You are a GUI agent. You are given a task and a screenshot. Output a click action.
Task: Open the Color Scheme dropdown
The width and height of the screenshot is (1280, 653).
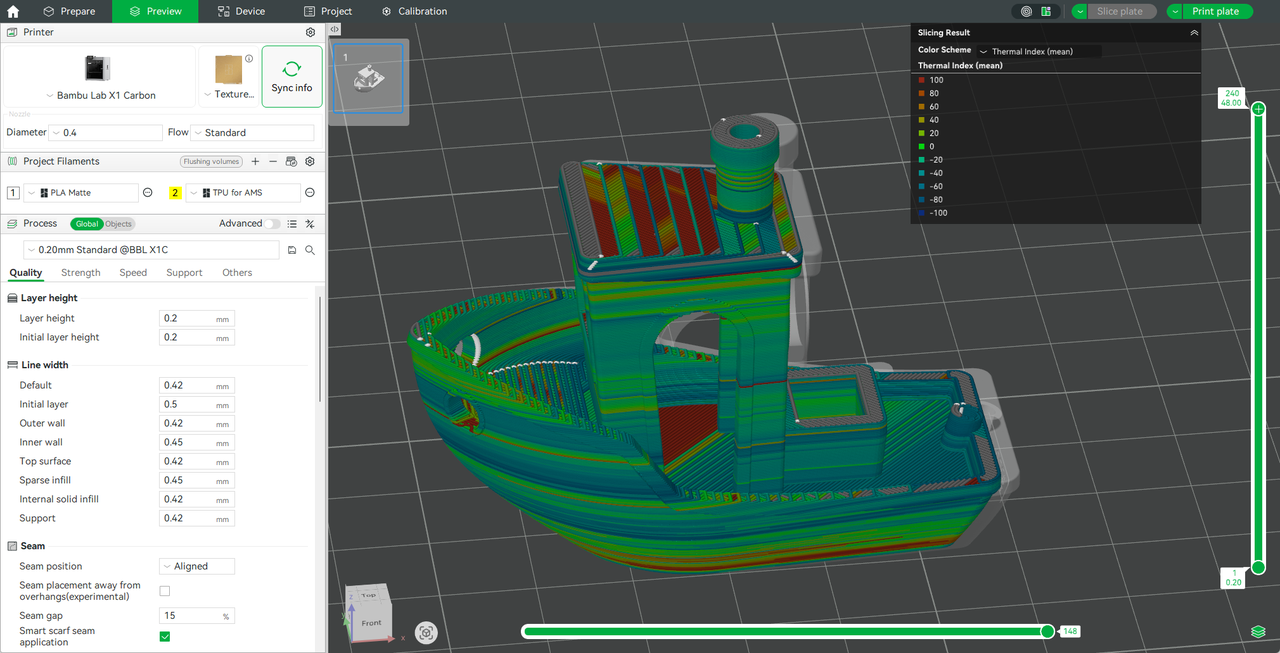click(1038, 51)
